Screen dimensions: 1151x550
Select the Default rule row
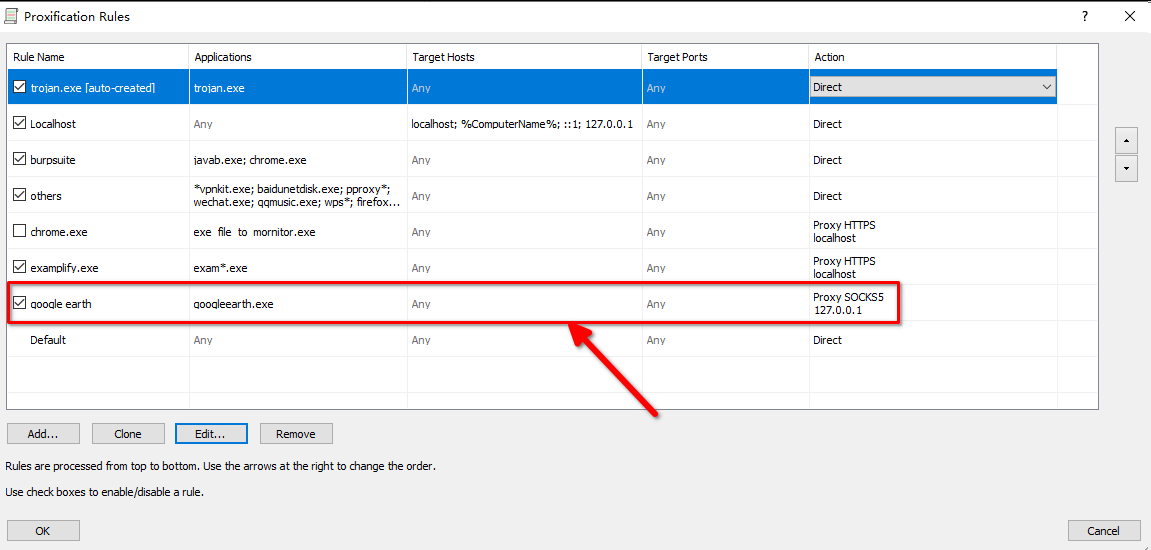pos(48,340)
